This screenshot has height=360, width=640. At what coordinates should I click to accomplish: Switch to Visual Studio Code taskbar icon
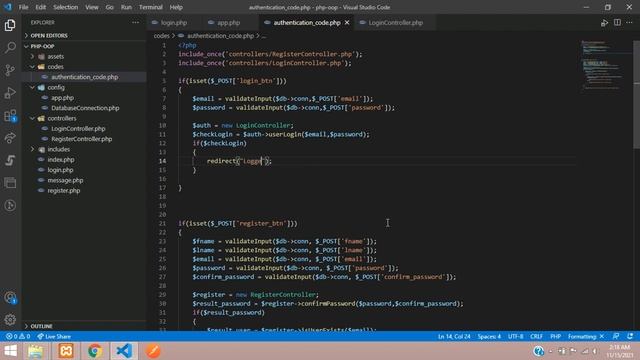coord(124,351)
